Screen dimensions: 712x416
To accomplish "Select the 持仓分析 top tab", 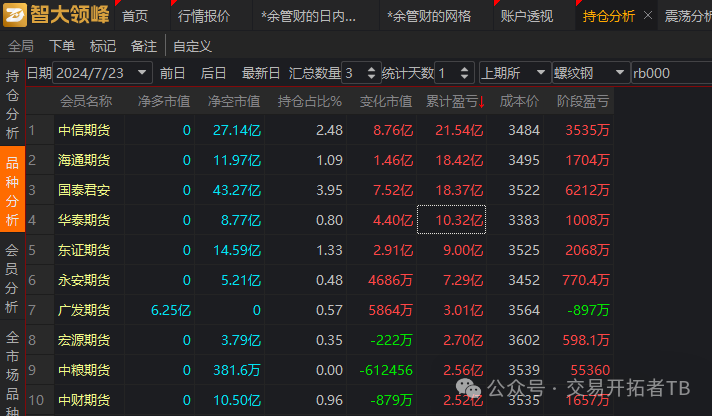I will (x=608, y=16).
